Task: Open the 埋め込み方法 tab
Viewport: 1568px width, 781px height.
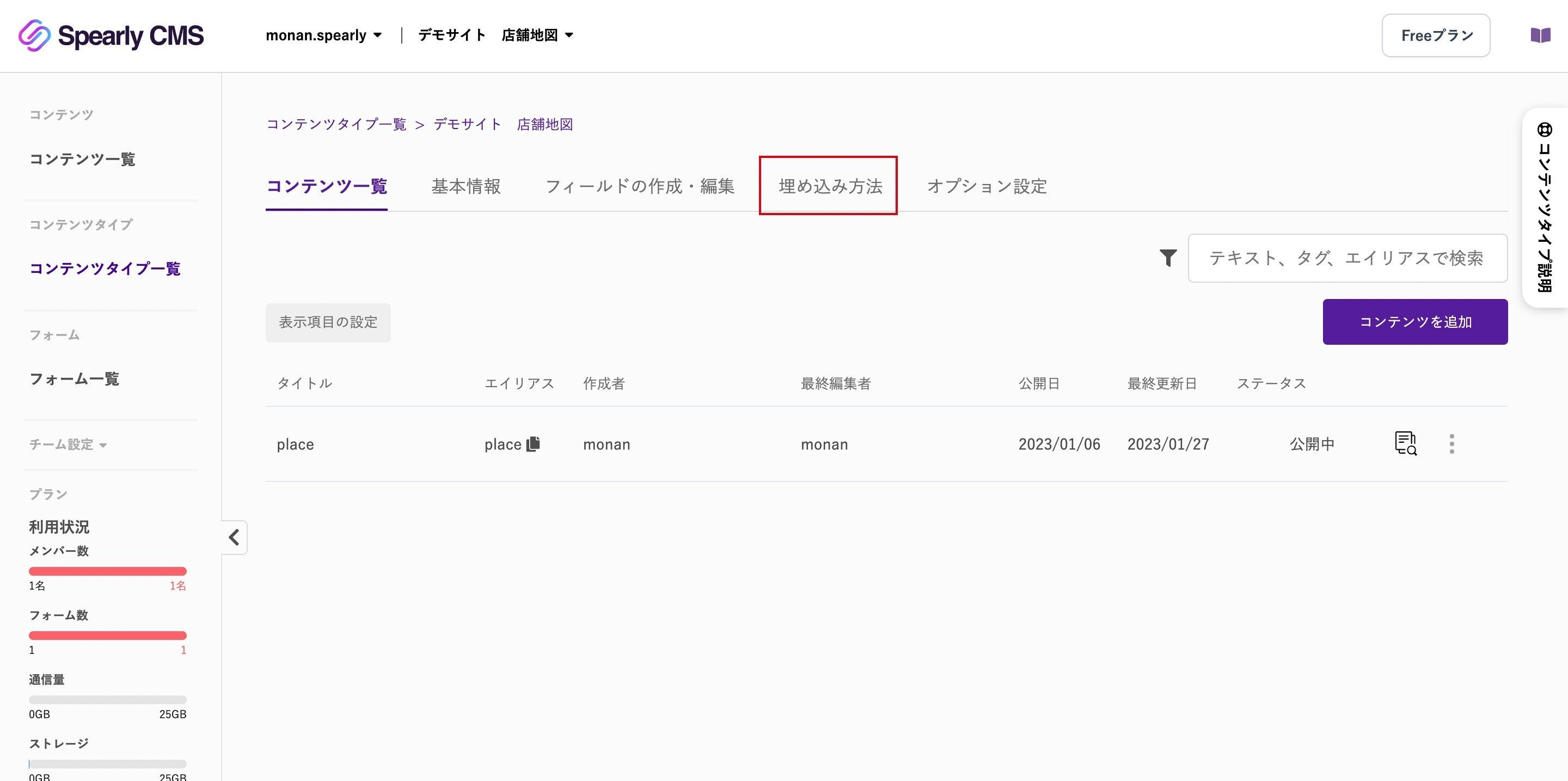Action: pyautogui.click(x=830, y=186)
